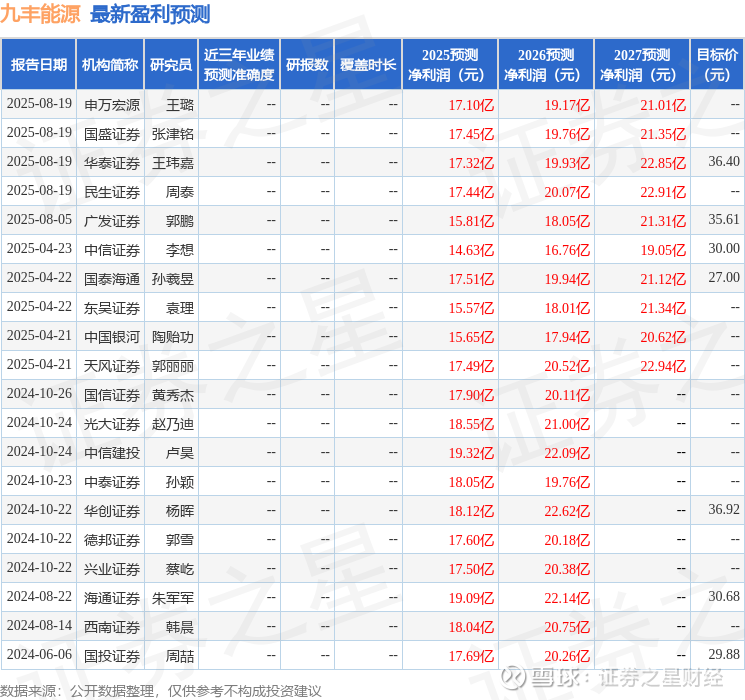The image size is (745, 700).
Task: Click the 数据来源 disclaimer text
Action: coord(161,691)
